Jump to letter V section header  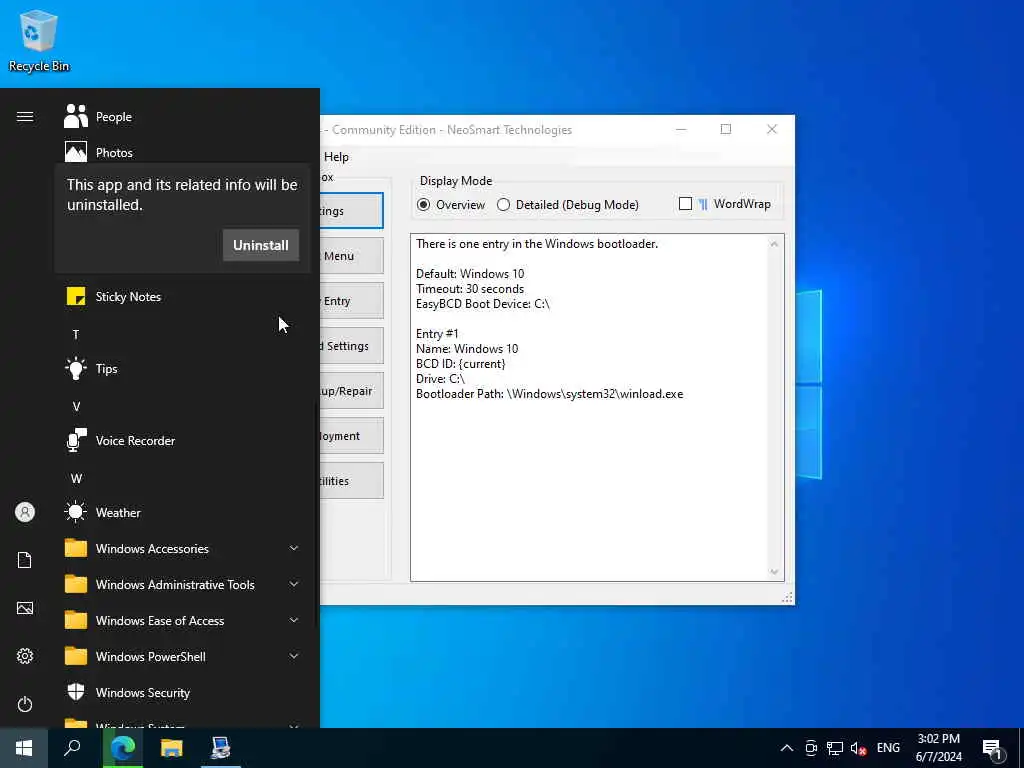pyautogui.click(x=76, y=406)
